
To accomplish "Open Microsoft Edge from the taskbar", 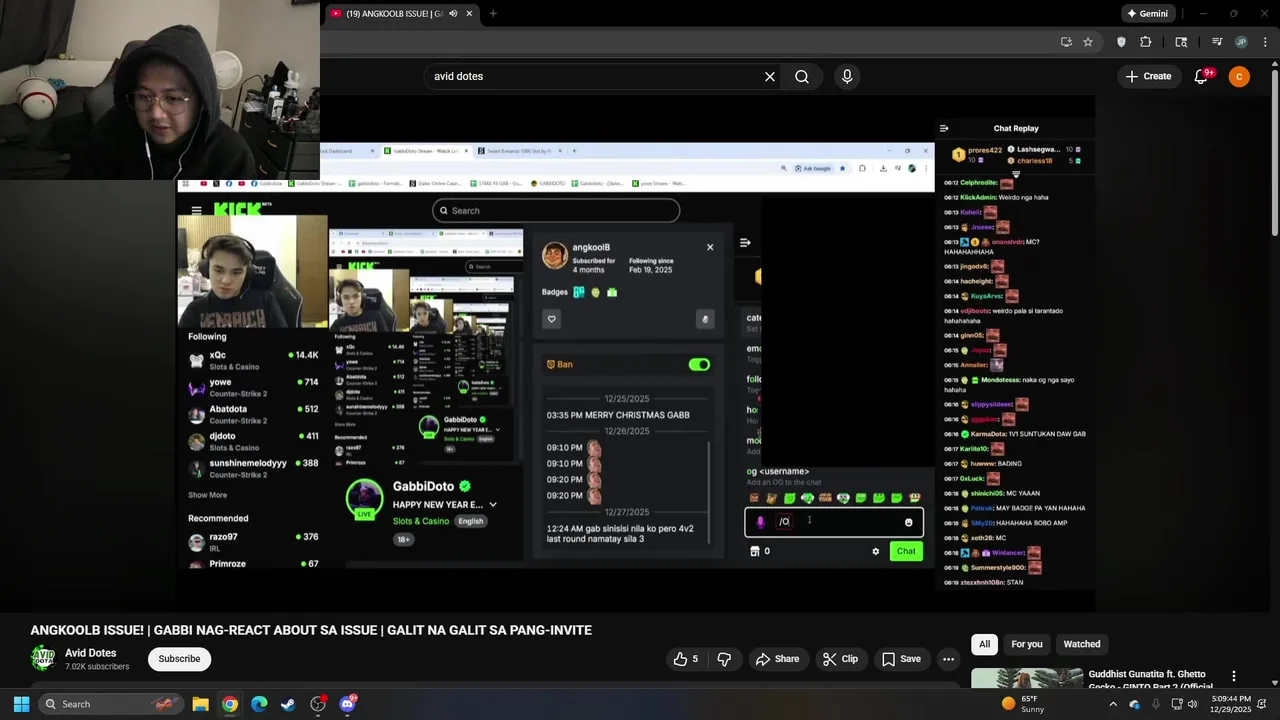I will (259, 704).
